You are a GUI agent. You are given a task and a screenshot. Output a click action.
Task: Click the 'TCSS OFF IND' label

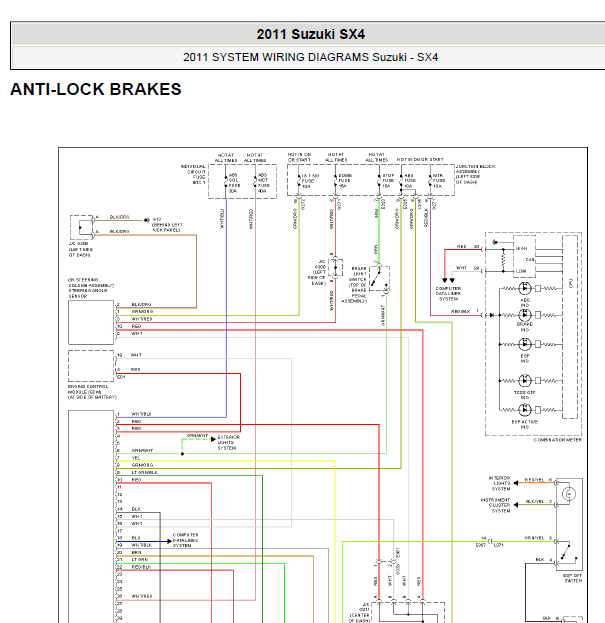tap(525, 395)
